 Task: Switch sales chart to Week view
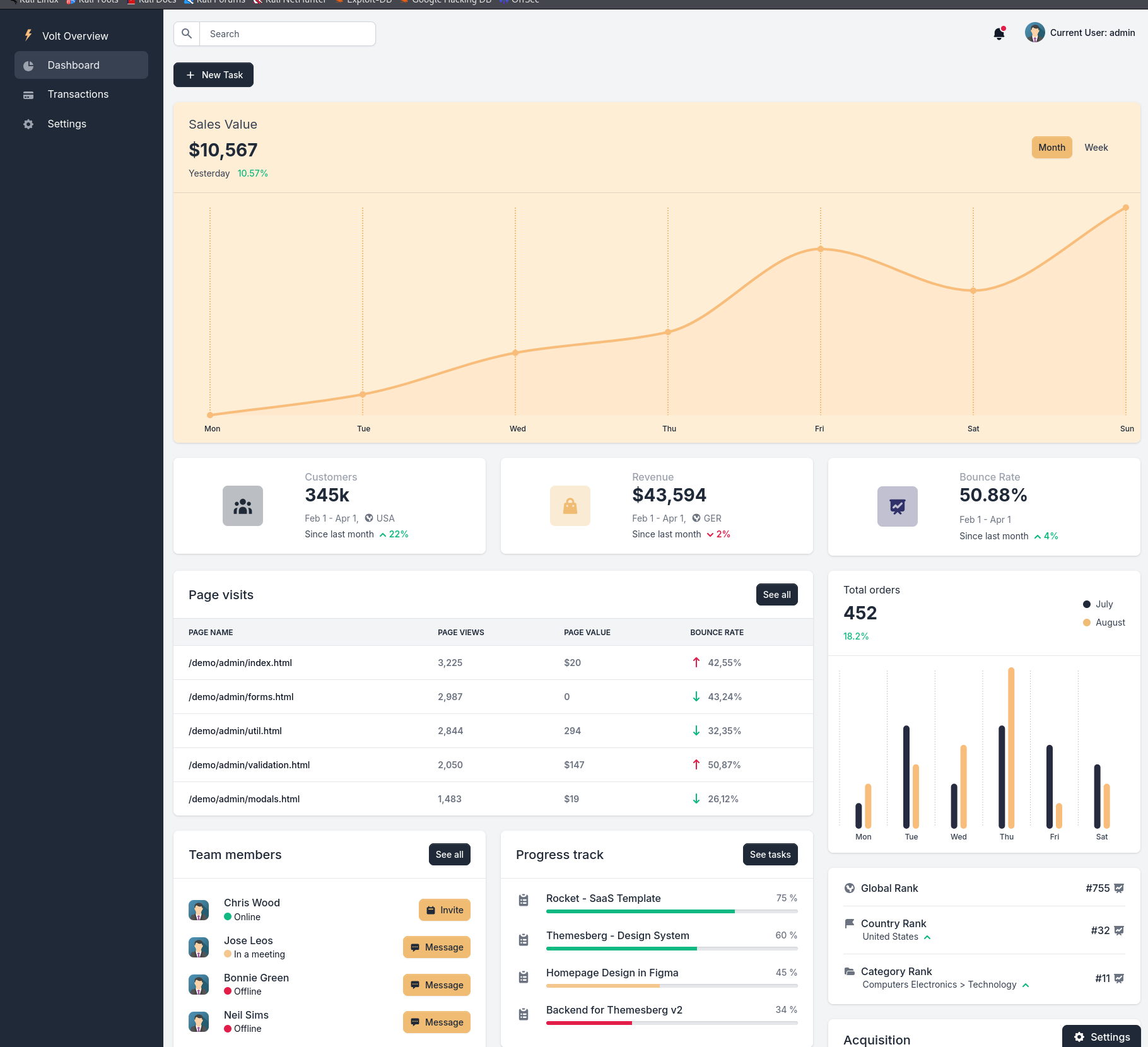pos(1096,148)
